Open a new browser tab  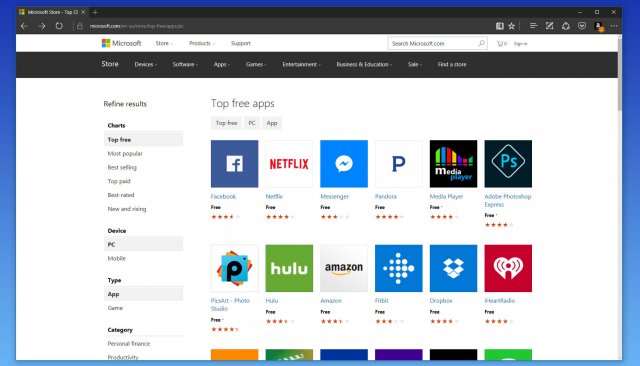point(95,12)
